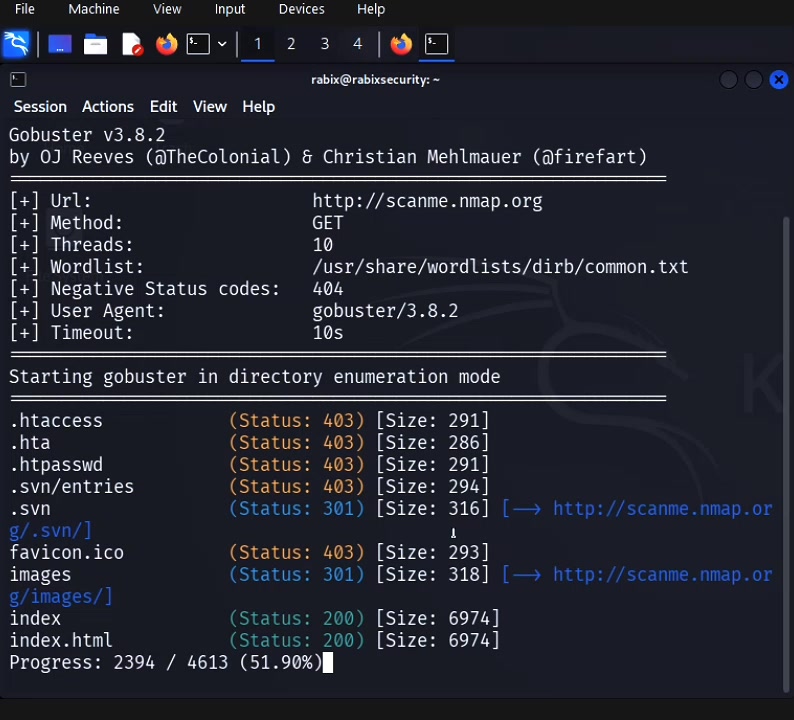Click the terminal vertical scrollbar
This screenshot has height=720, width=794.
pos(786,454)
